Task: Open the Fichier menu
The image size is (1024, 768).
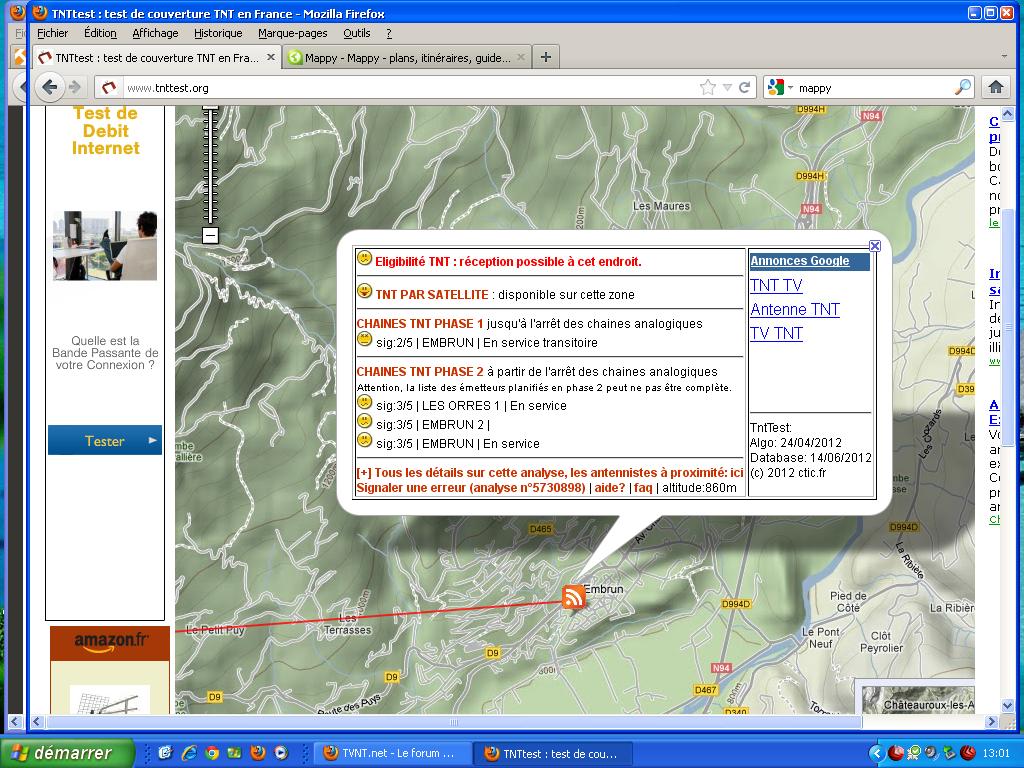Action: 52,33
